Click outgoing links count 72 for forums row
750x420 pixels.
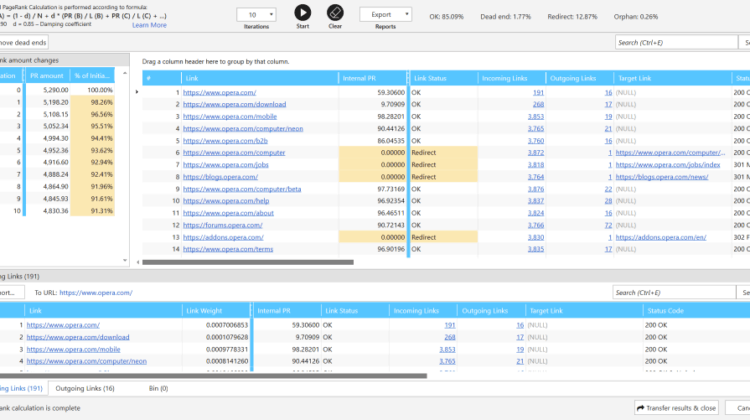pyautogui.click(x=608, y=225)
